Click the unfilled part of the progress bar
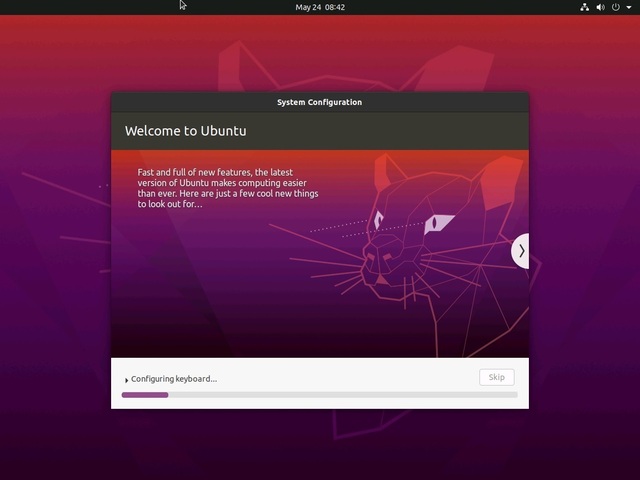 (x=340, y=395)
